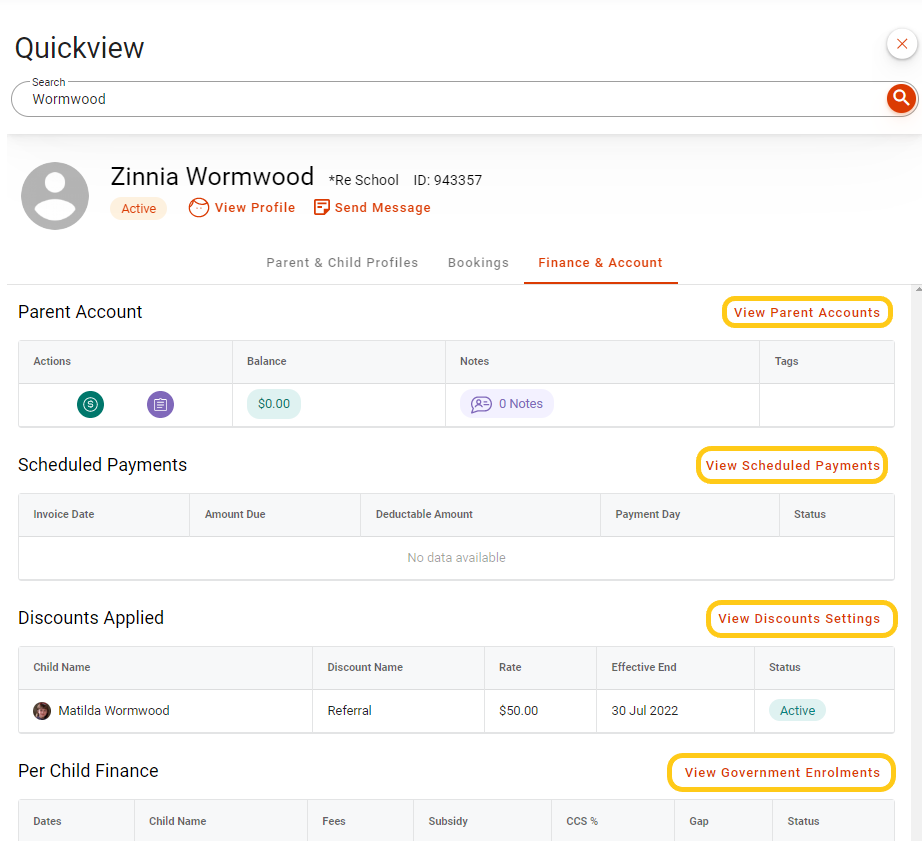Click View Discounts Settings link

point(799,619)
